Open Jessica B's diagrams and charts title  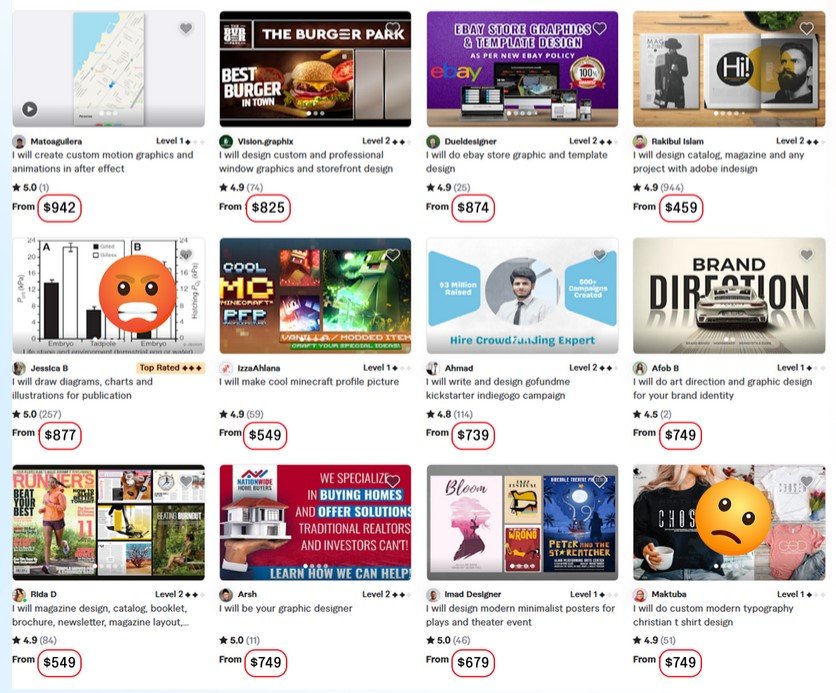pos(83,389)
